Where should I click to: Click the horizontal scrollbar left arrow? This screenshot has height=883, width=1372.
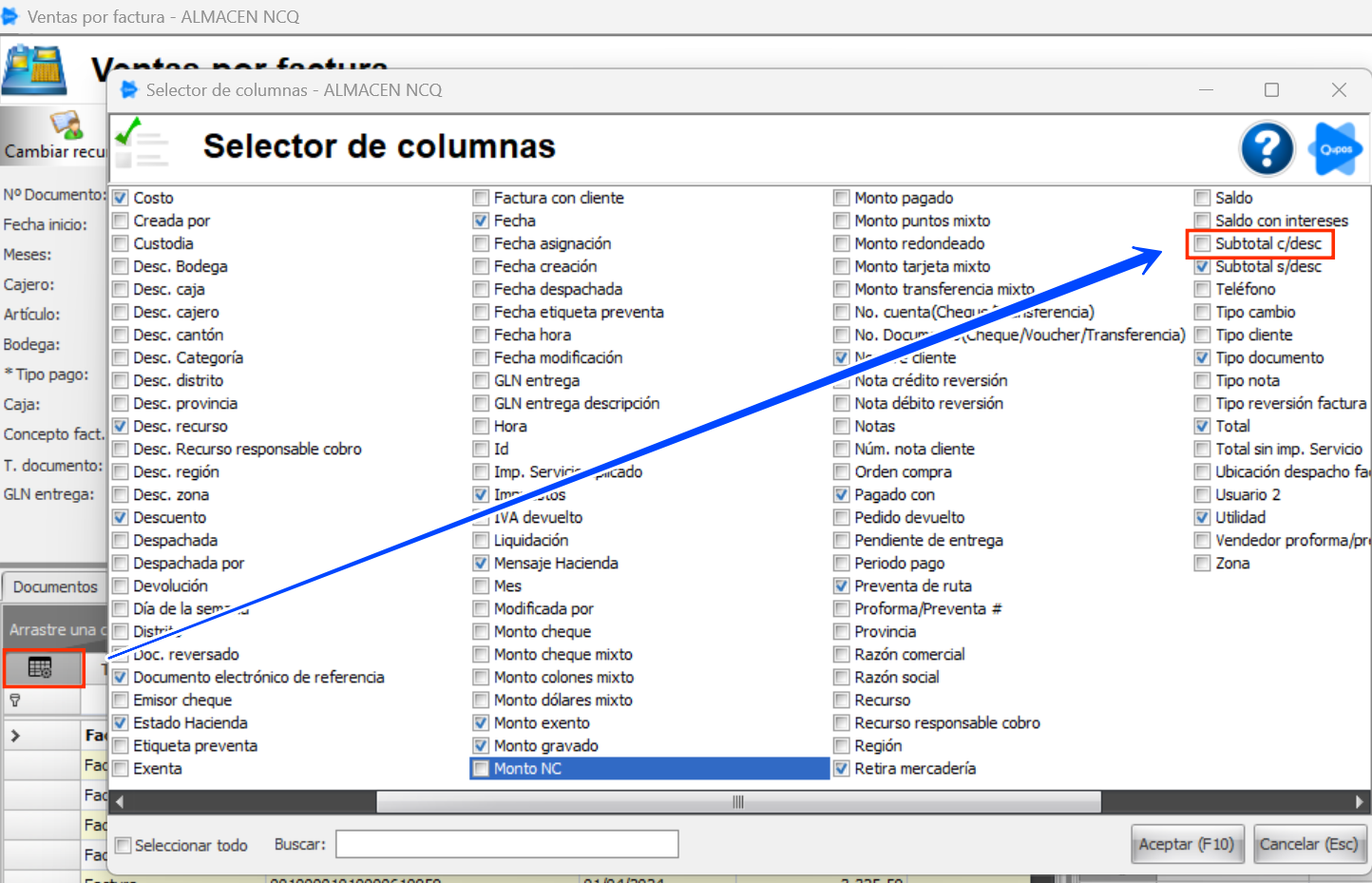coord(120,802)
